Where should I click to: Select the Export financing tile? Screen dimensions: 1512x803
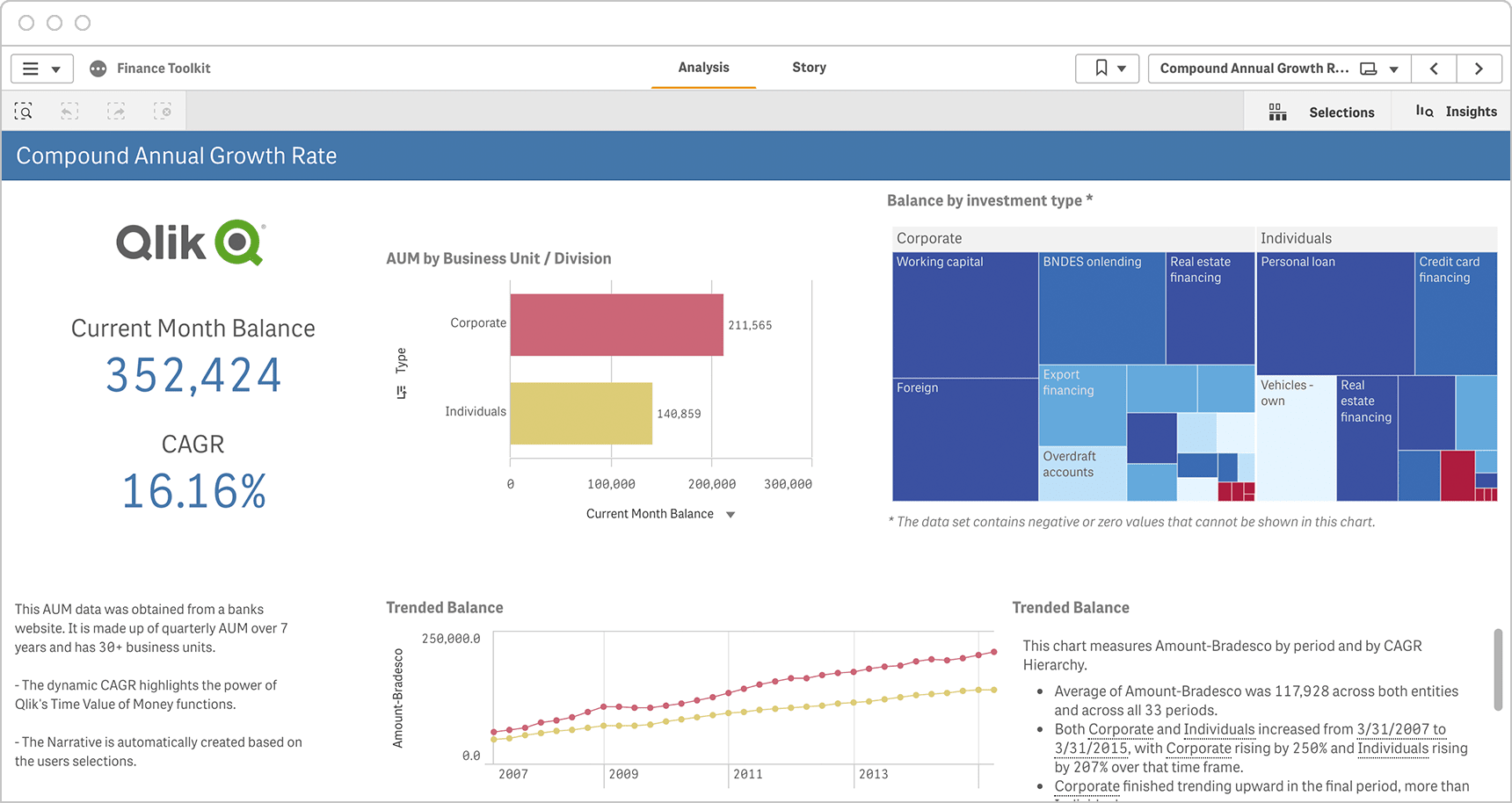1083,406
